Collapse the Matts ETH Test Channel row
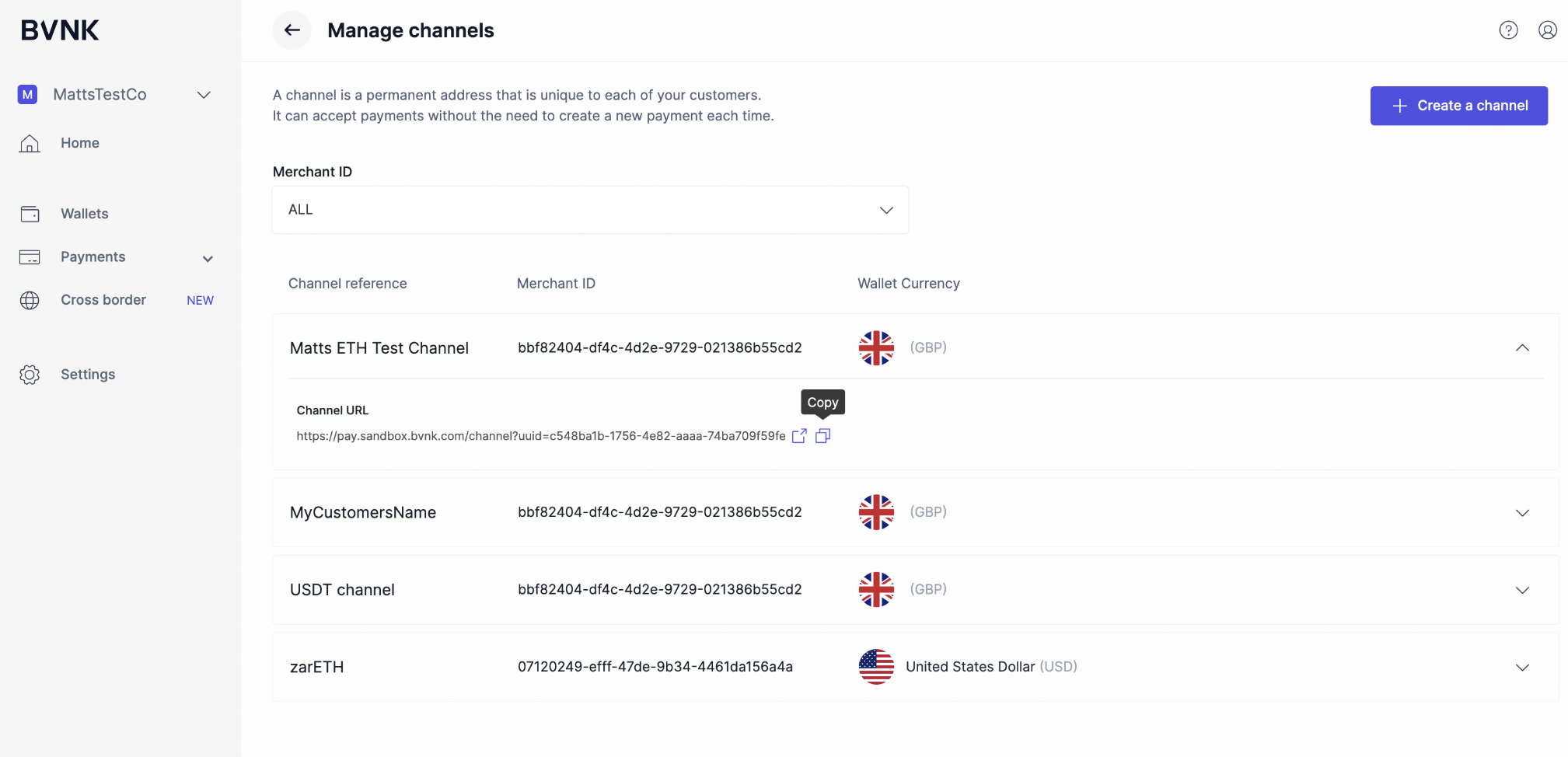 (1522, 347)
